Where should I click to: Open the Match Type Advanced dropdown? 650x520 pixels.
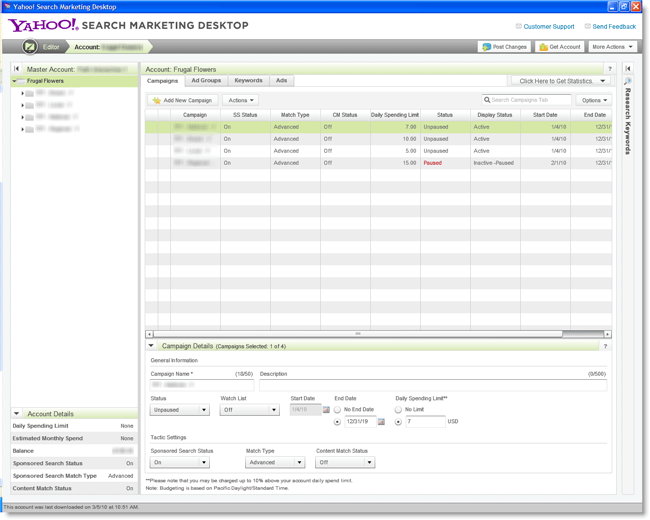(x=275, y=462)
